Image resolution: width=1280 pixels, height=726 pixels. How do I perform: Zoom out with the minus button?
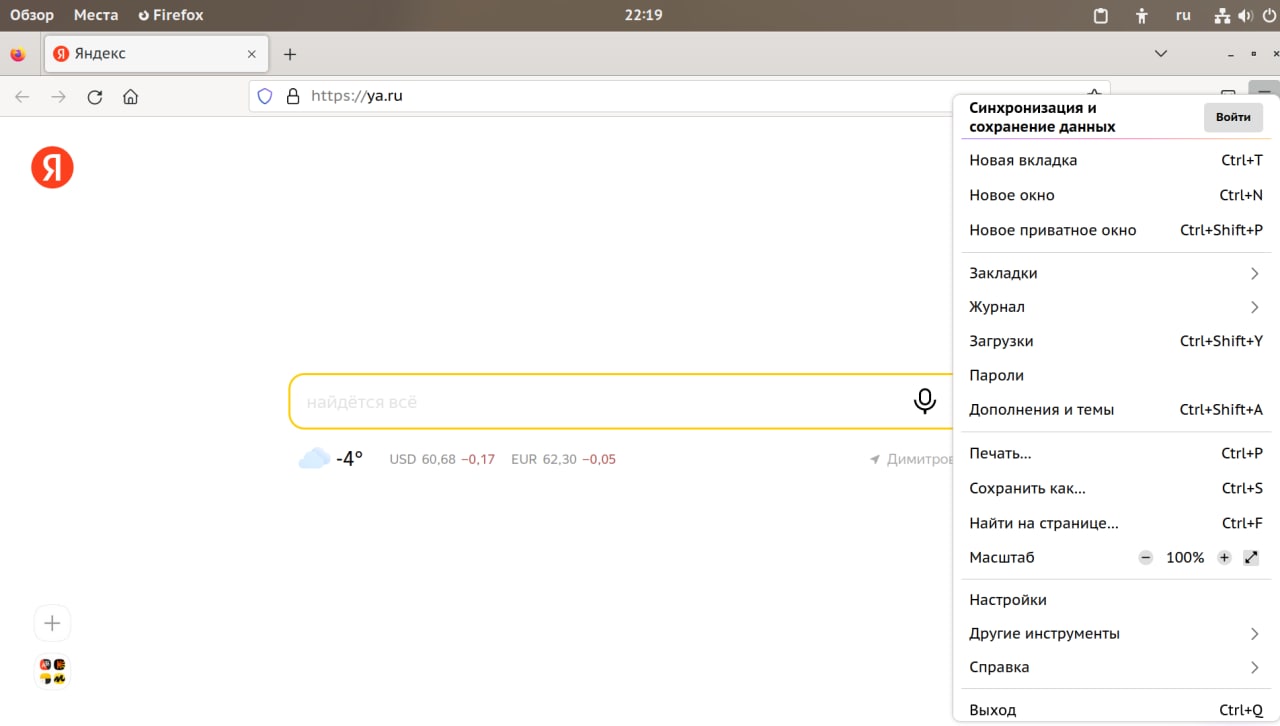click(x=1146, y=558)
